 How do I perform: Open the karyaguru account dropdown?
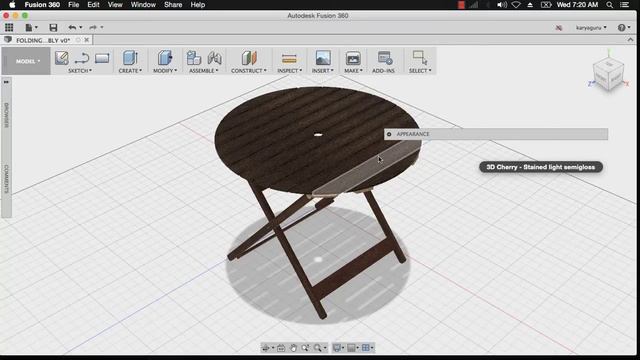point(591,28)
